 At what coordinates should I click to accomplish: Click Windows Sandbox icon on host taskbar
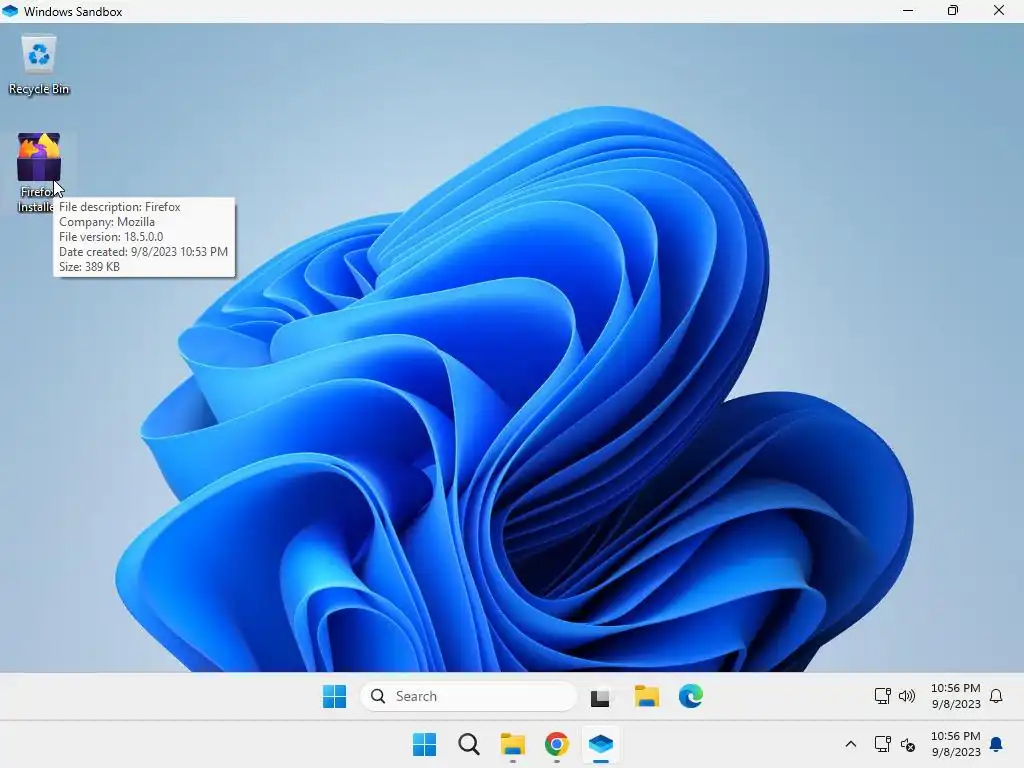pos(601,744)
